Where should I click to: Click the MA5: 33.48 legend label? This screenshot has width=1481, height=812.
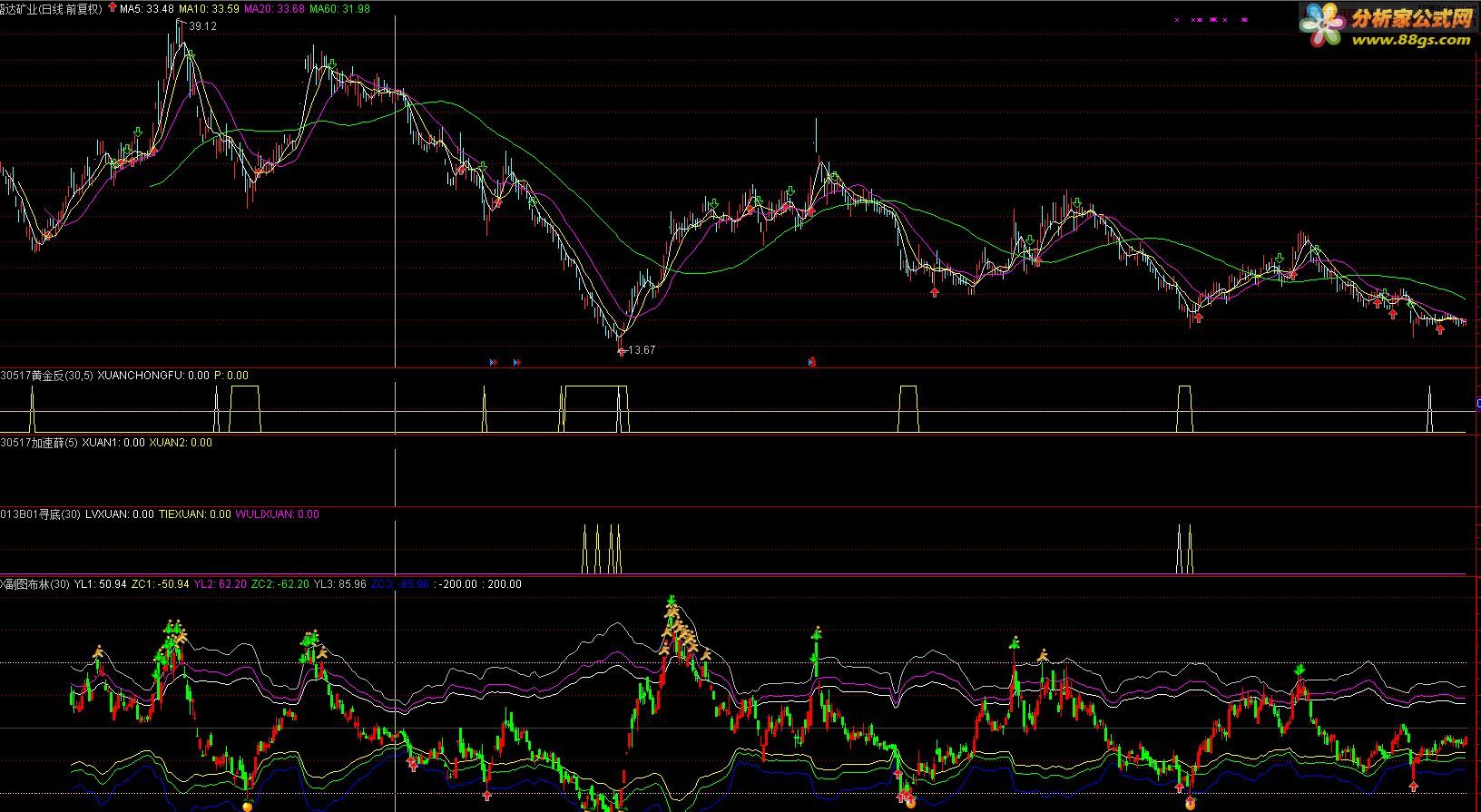coord(146,9)
